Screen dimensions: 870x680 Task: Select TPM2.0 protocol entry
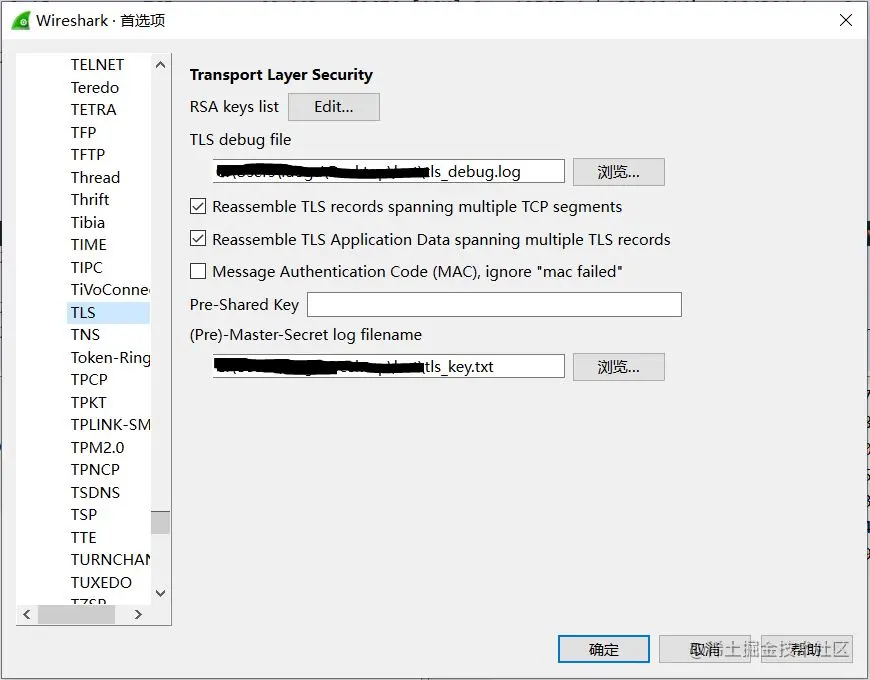[x=98, y=448]
